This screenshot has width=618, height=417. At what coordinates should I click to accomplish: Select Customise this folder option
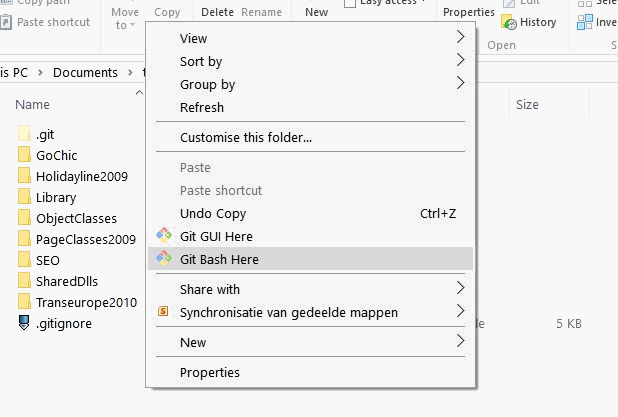246,137
